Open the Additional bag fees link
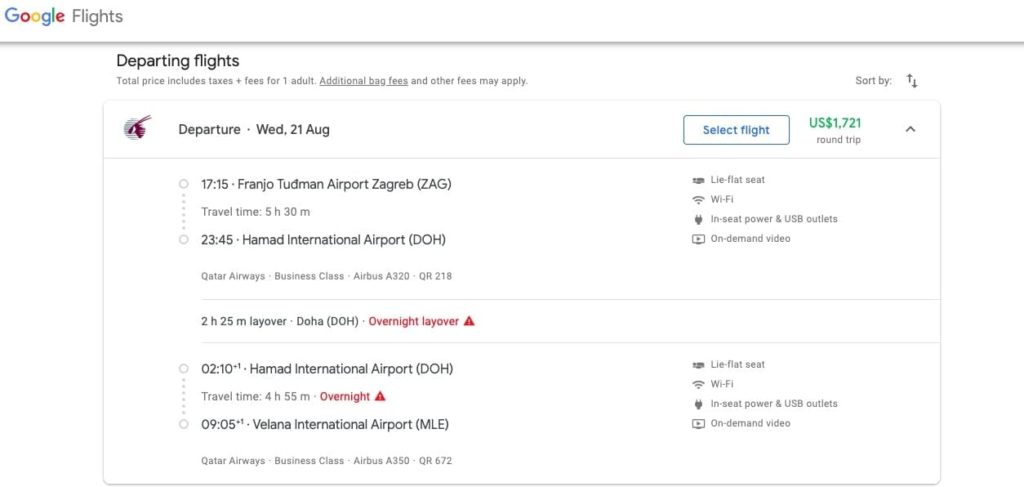Image resolution: width=1024 pixels, height=487 pixels. click(x=363, y=81)
